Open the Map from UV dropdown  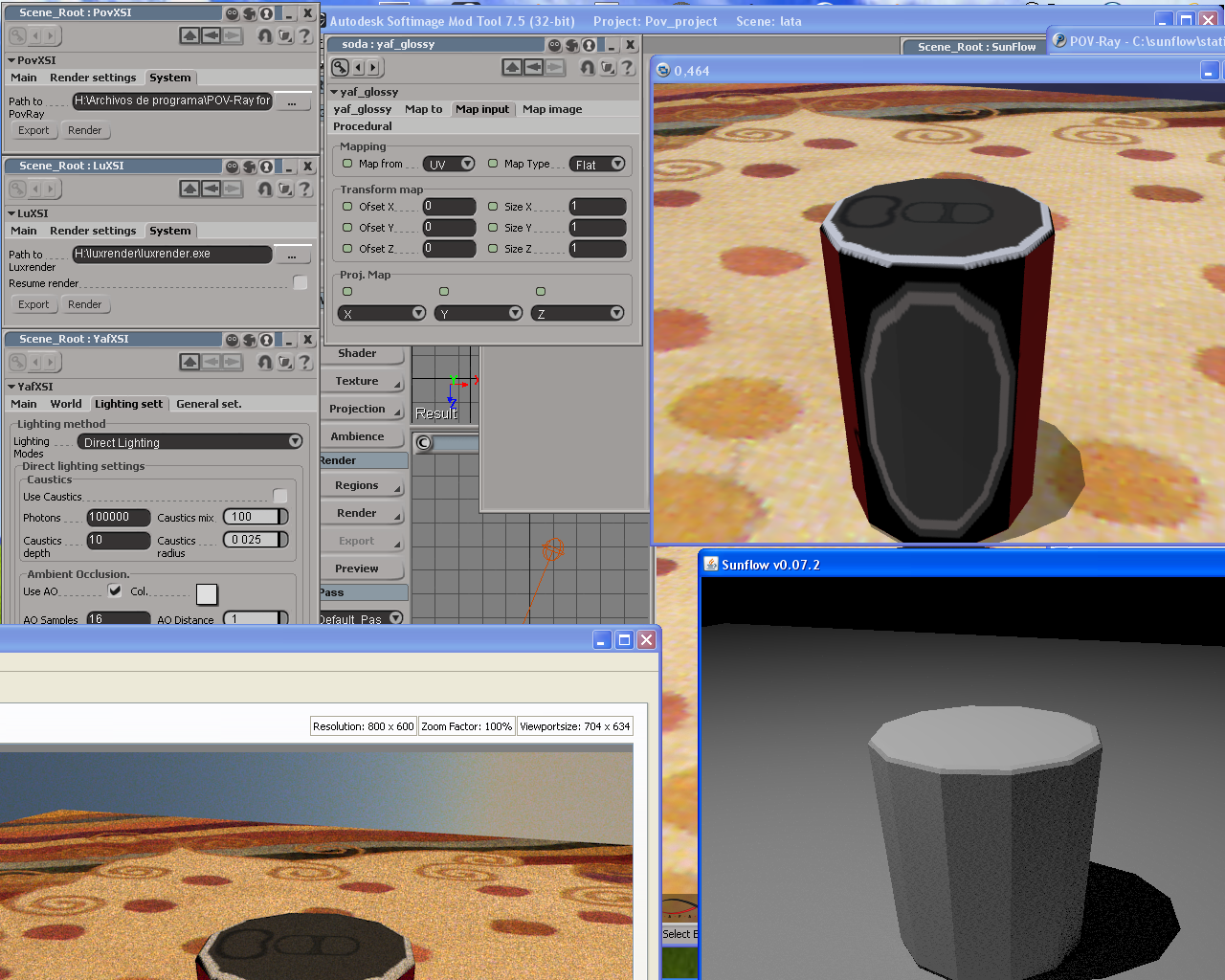[x=449, y=165]
